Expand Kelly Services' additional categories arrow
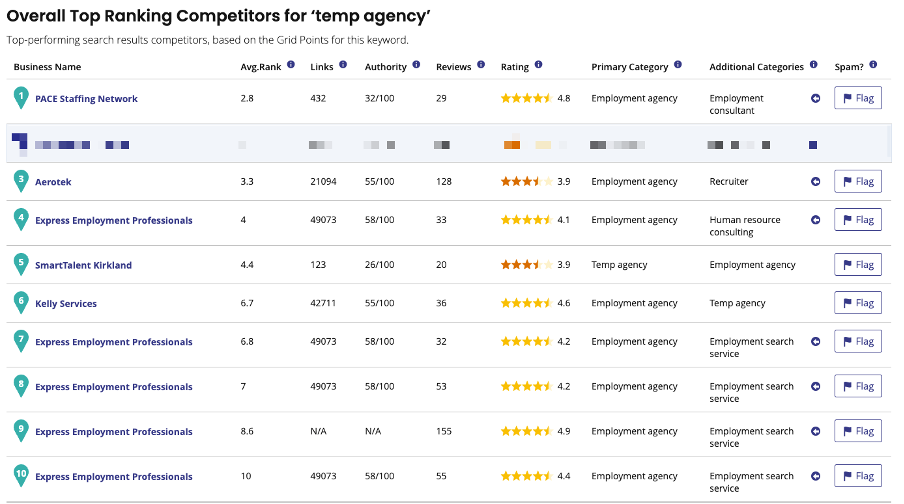The width and height of the screenshot is (904, 504). point(815,303)
